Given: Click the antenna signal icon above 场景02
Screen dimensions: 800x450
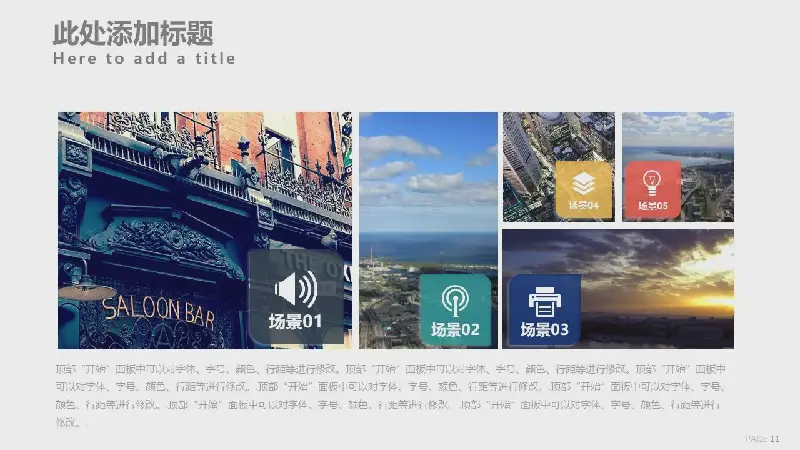Looking at the screenshot, I should tap(455, 301).
